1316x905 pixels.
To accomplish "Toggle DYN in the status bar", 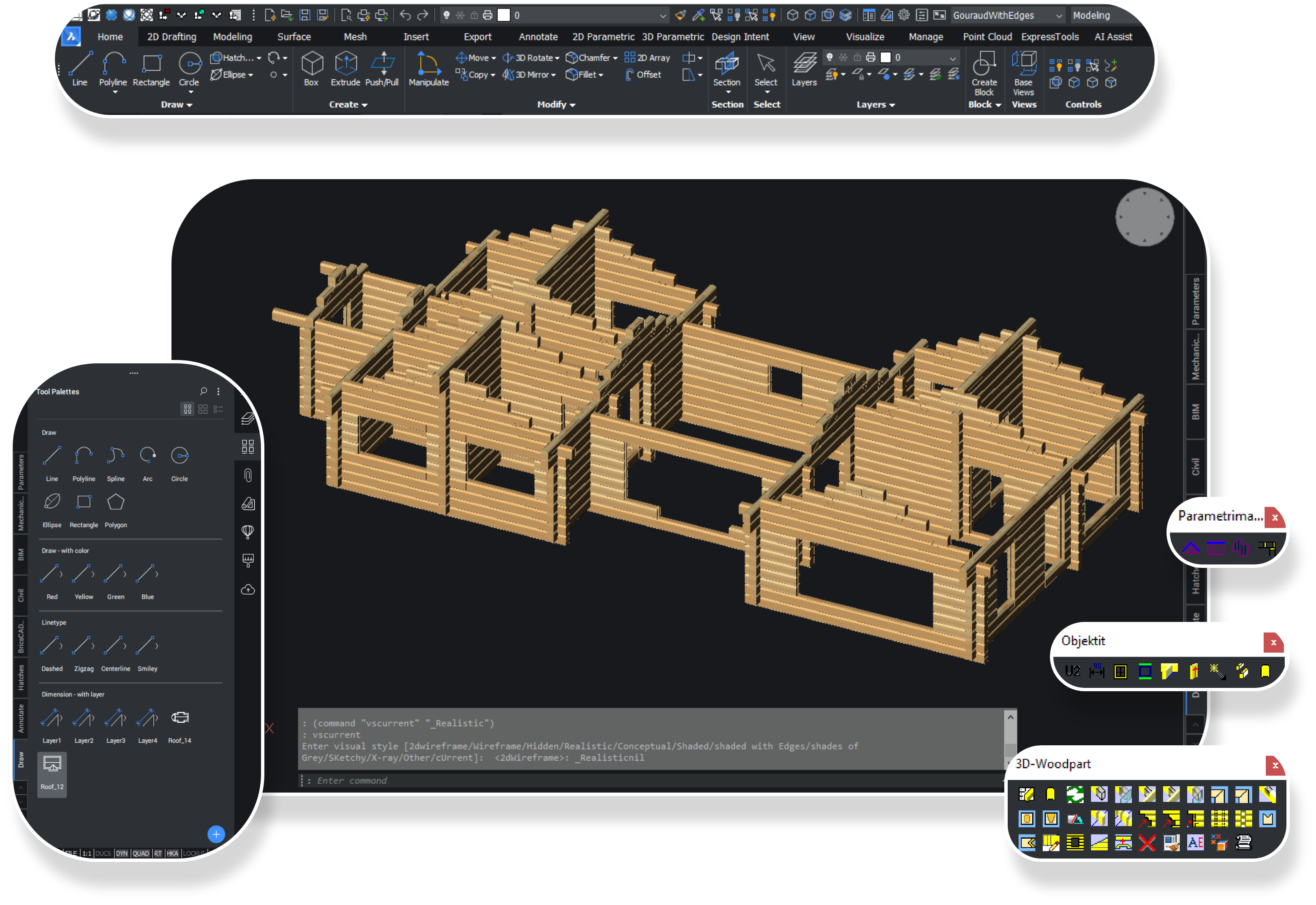I will [122, 853].
